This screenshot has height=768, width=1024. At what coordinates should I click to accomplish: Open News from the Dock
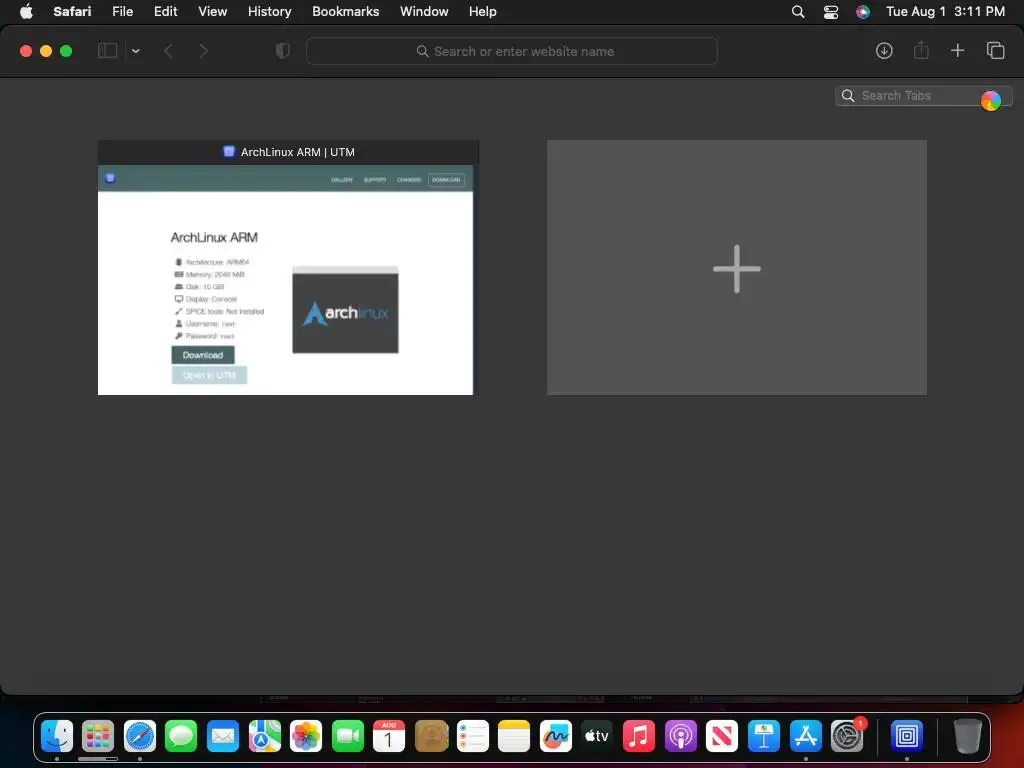(722, 736)
